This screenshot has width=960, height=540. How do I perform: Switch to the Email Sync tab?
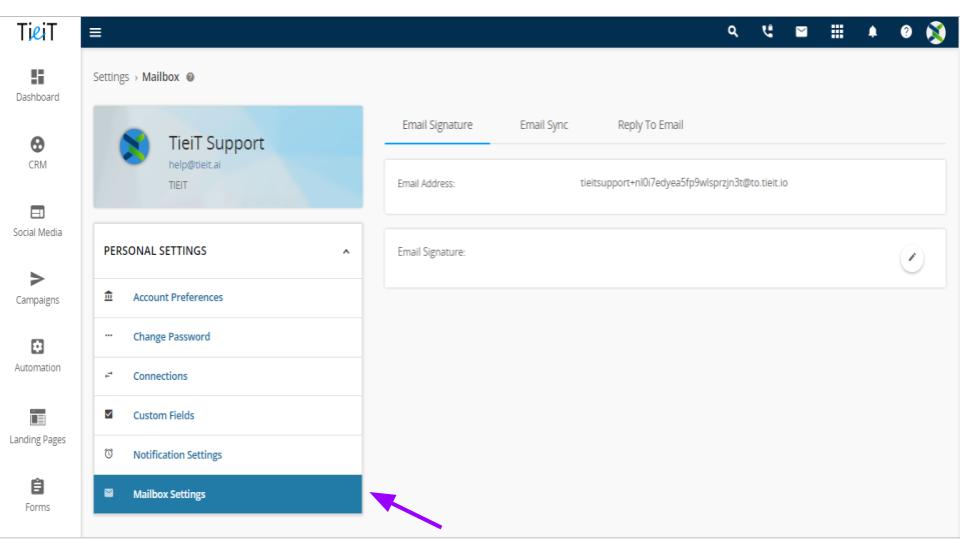click(544, 125)
